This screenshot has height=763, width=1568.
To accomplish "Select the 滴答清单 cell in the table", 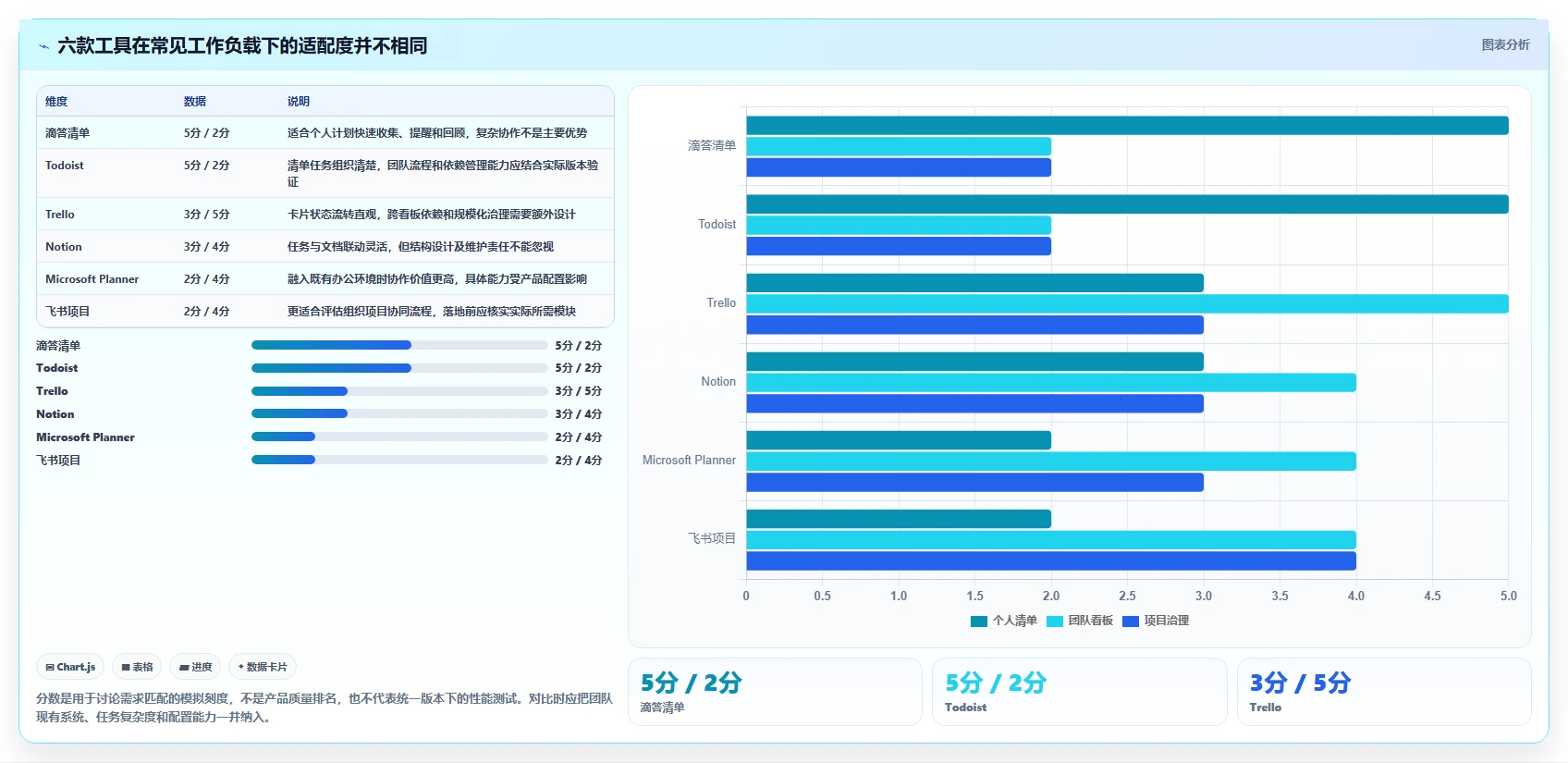I will (67, 133).
